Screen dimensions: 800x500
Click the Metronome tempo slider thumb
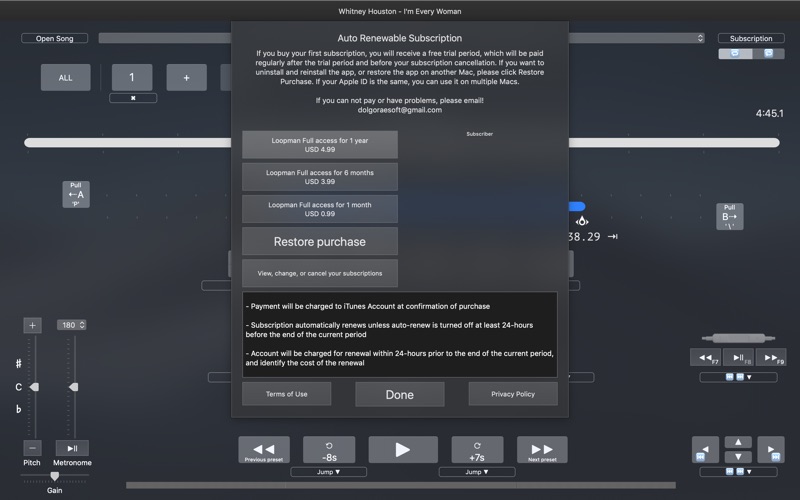click(x=74, y=387)
